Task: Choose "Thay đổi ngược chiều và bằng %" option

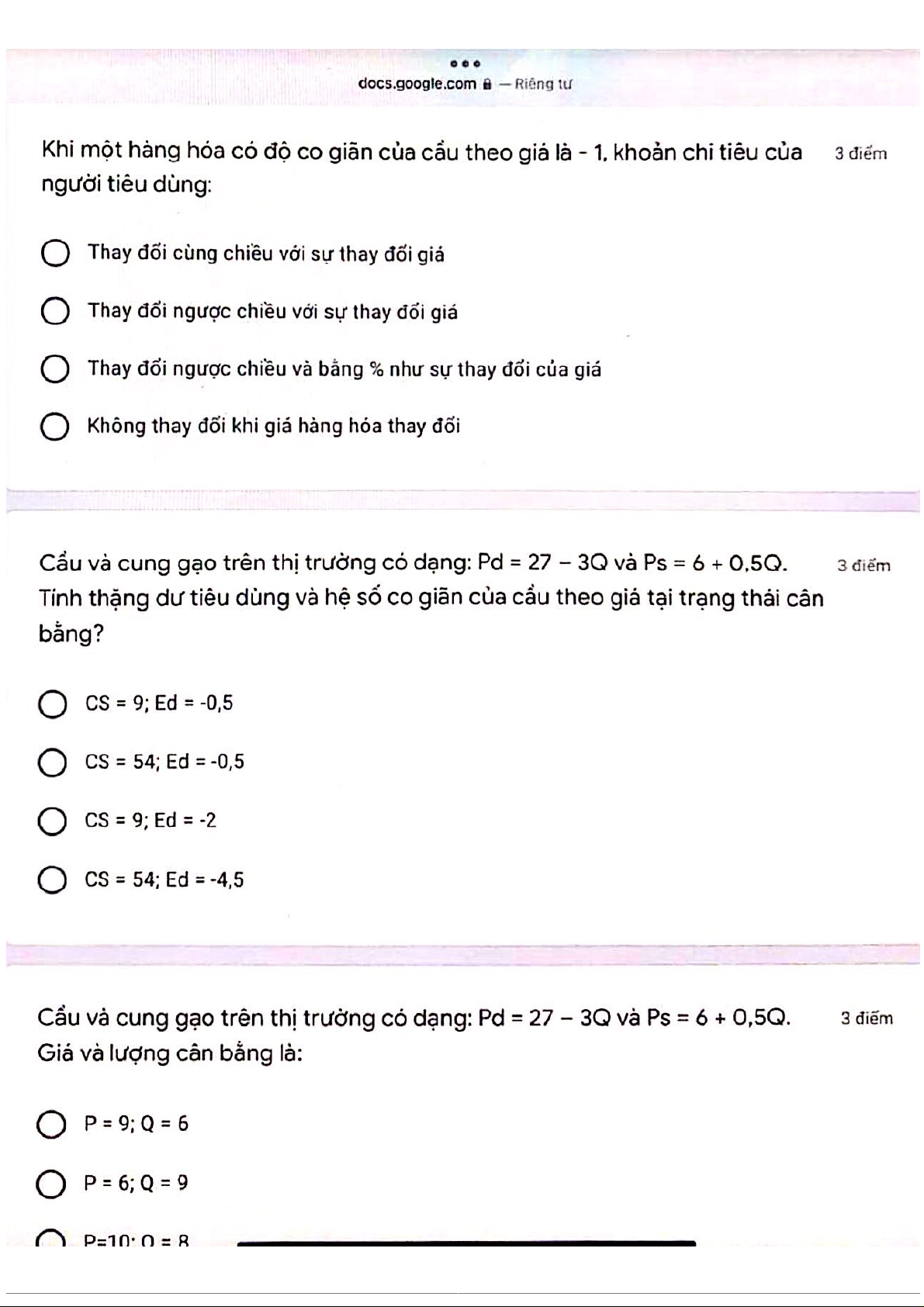Action: tap(55, 369)
